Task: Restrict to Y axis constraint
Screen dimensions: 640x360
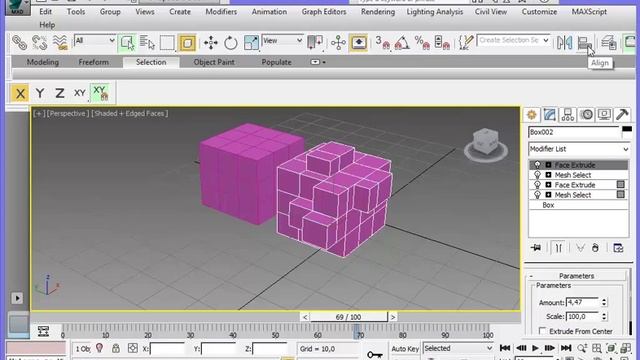Action: point(40,93)
